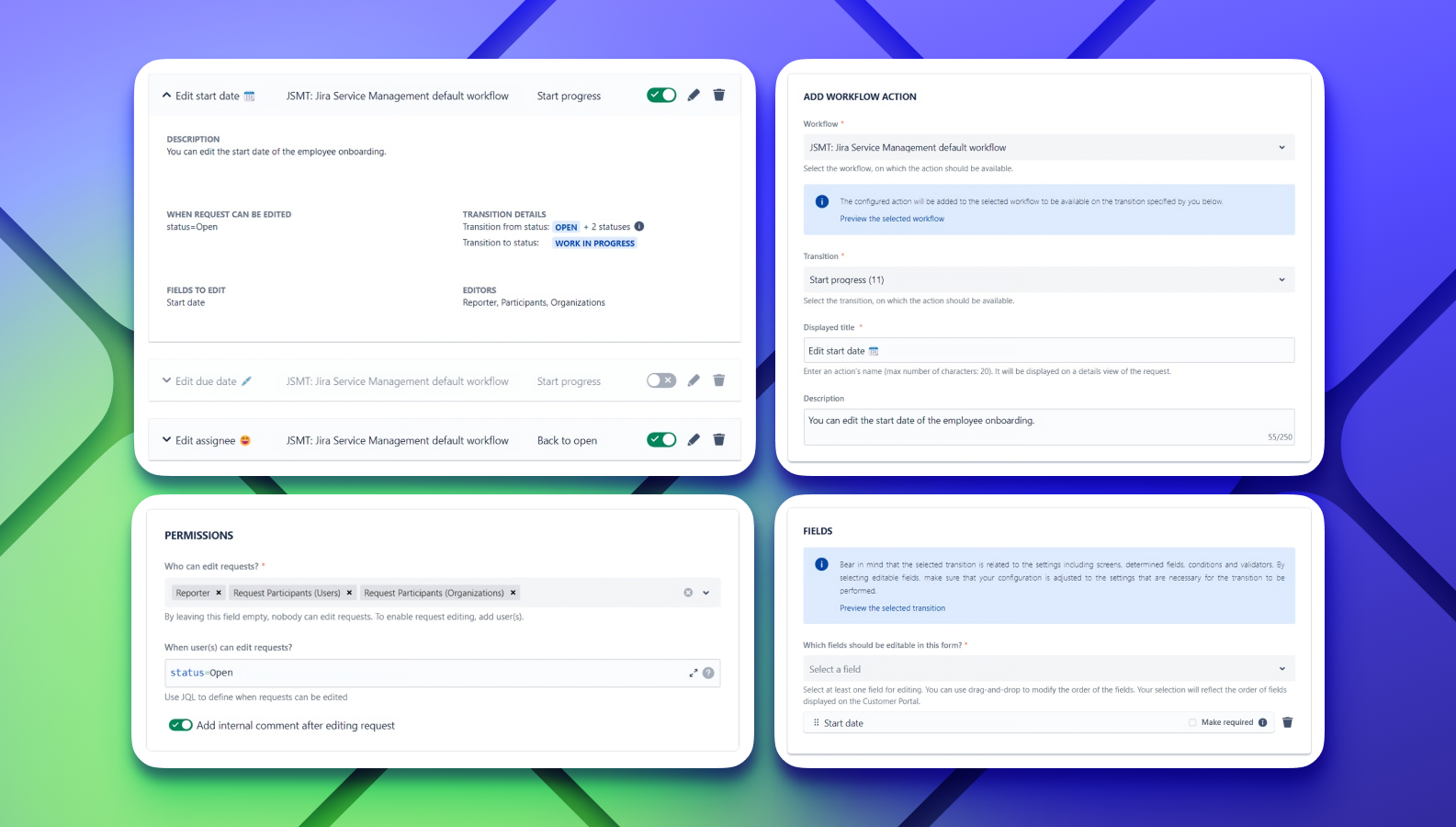Open the Who can edit requests dropdown arrow
Viewport: 1456px width, 827px height.
[706, 593]
